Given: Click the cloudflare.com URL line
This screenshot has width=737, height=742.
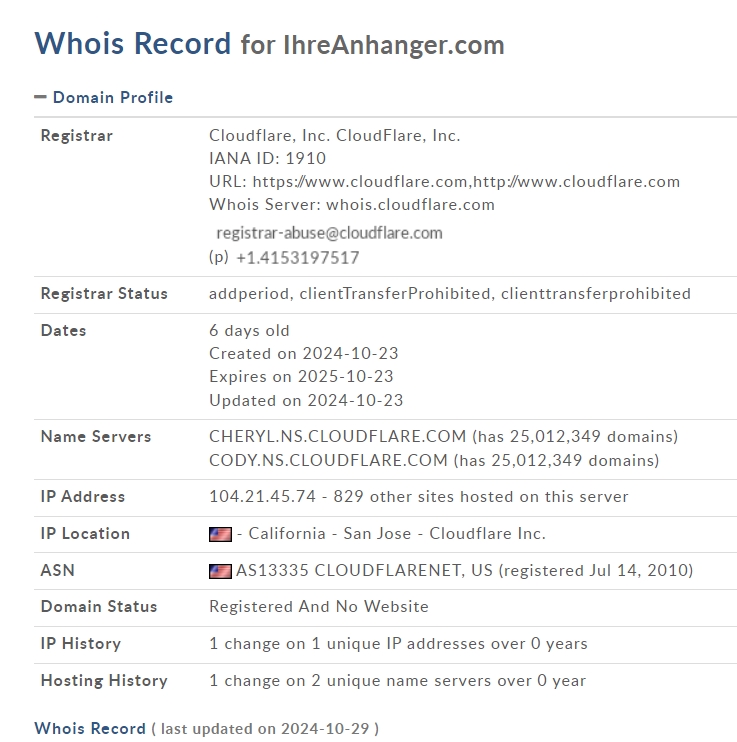Looking at the screenshot, I should [444, 182].
